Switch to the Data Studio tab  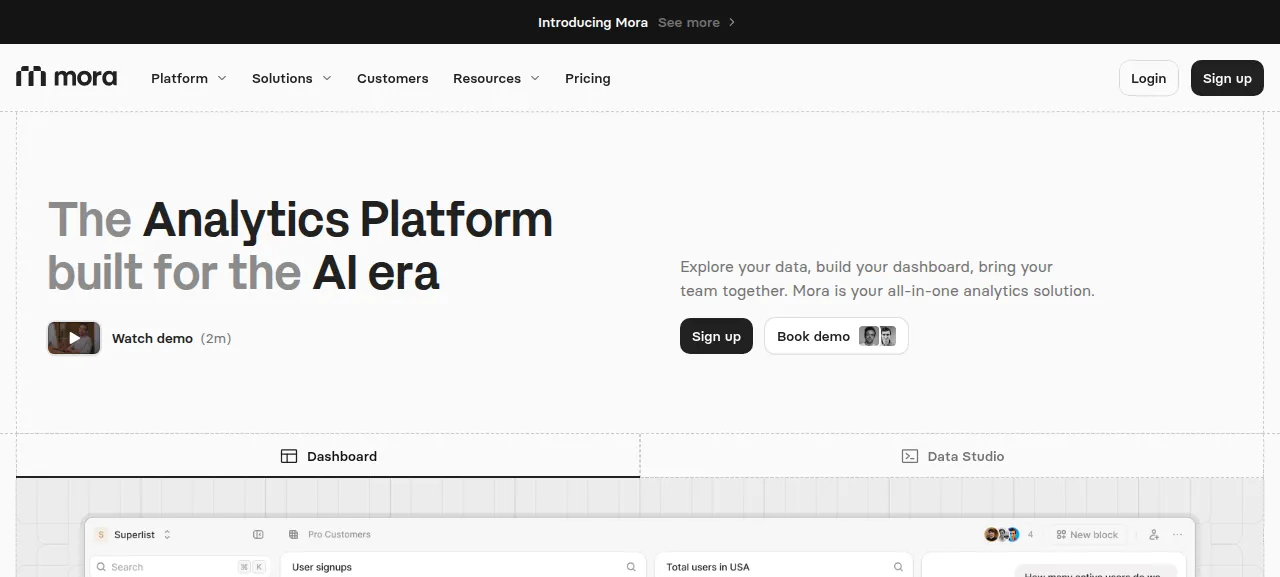pos(952,456)
